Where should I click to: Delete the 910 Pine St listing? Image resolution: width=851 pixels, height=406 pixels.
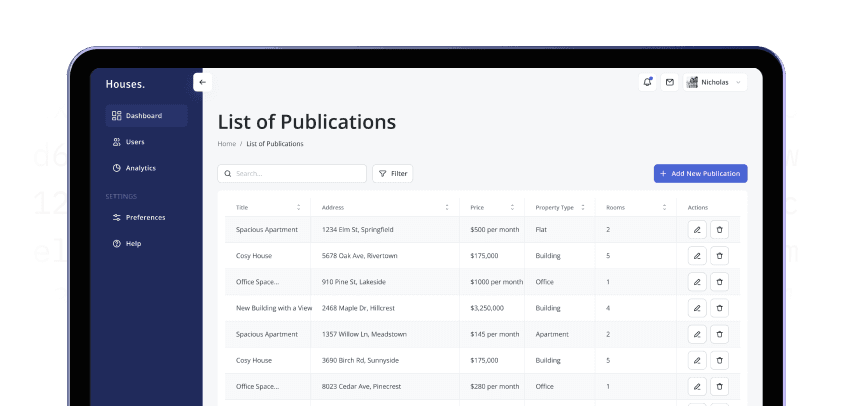click(720, 282)
